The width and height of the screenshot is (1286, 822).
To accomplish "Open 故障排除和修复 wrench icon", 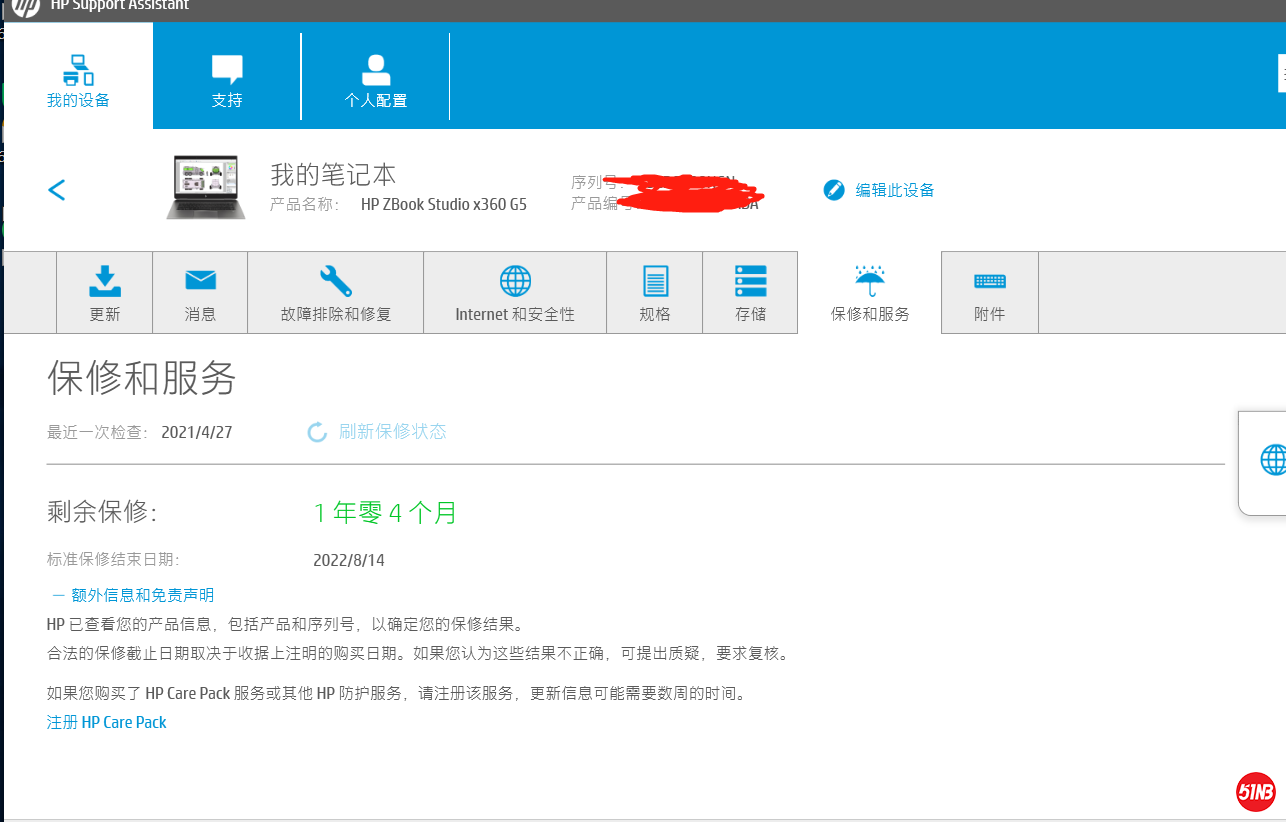I will pyautogui.click(x=335, y=281).
